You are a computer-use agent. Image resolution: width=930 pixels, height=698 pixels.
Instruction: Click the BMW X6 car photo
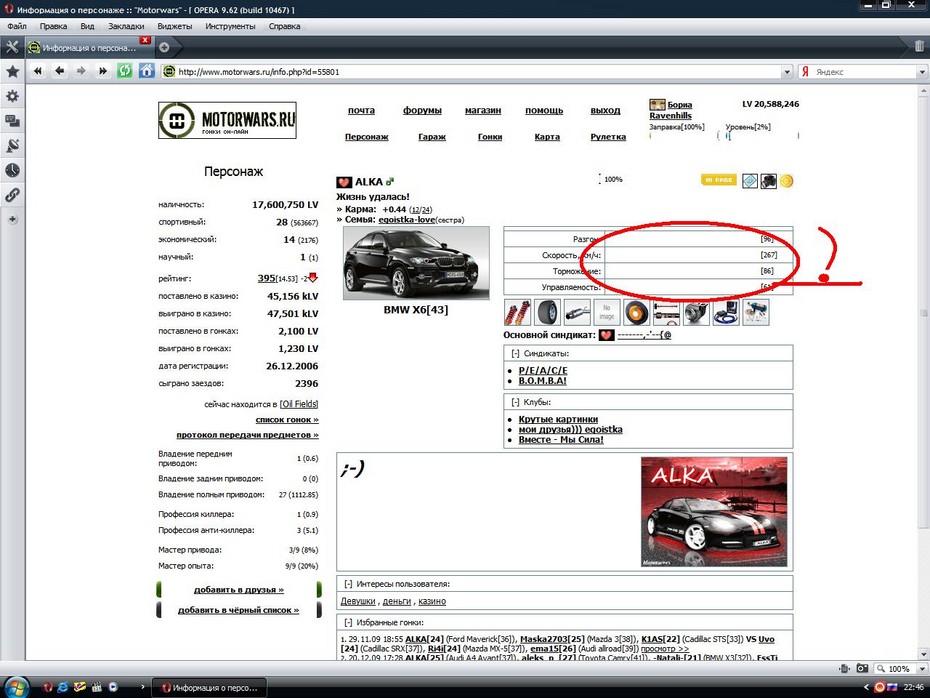coord(416,263)
